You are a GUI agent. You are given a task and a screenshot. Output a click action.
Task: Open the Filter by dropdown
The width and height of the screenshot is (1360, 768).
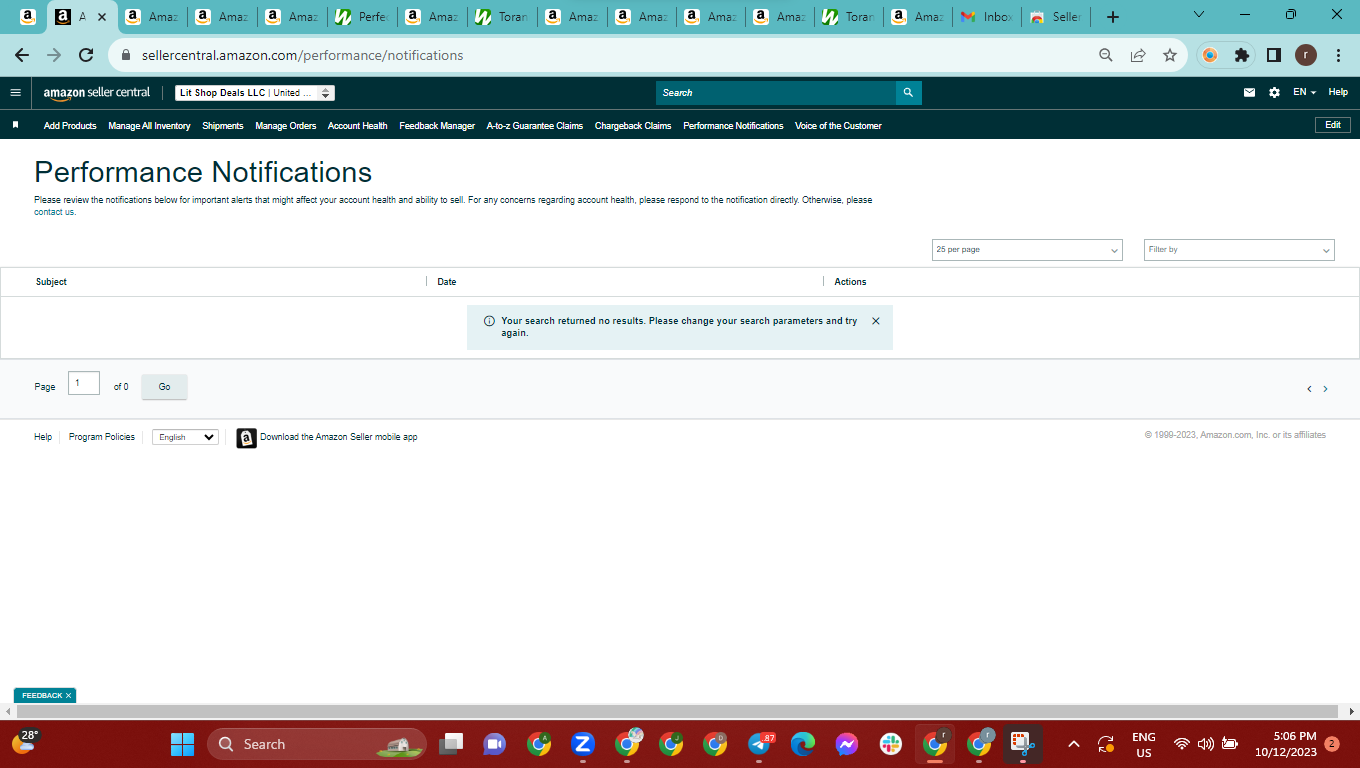pos(1239,250)
